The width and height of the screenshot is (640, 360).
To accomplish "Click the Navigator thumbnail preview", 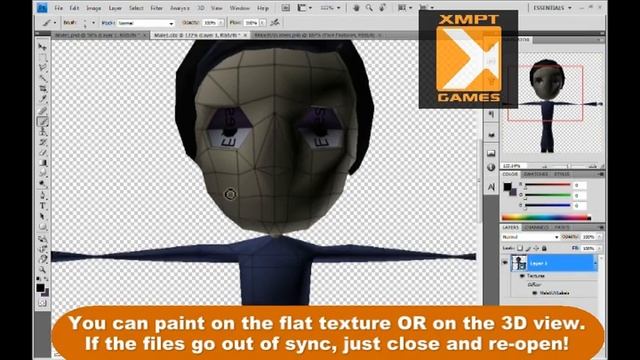I will 551,104.
